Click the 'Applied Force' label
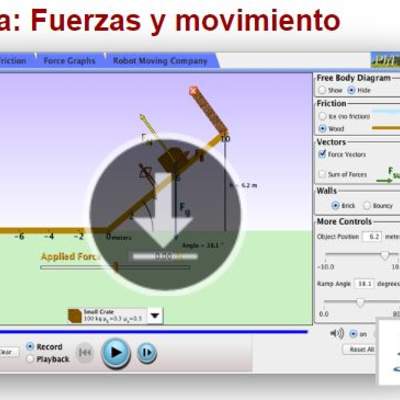 tap(69, 257)
